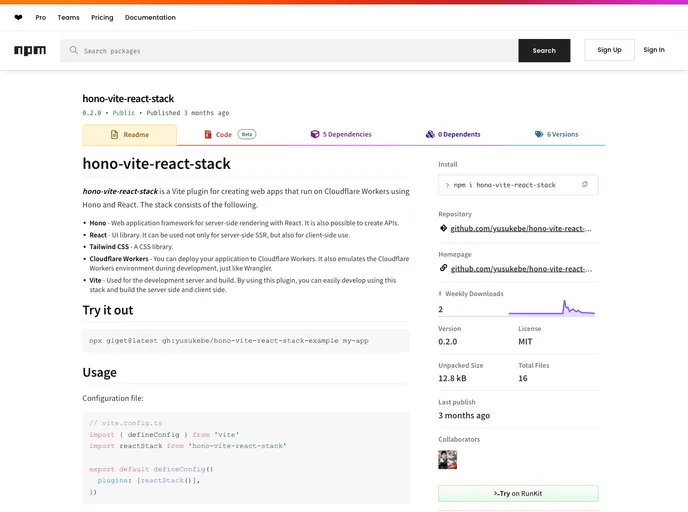Click the magnifier icon in search bar
Viewport: 688px width, 512px height.
point(74,50)
